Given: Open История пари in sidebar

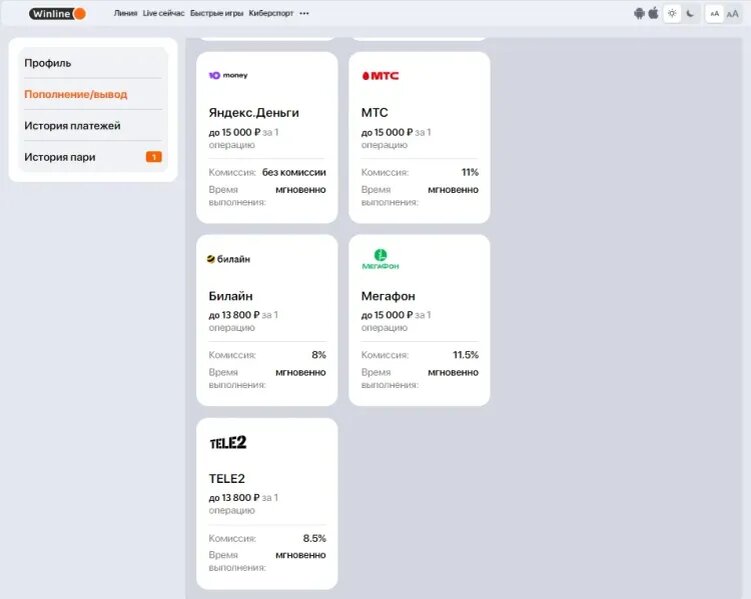Looking at the screenshot, I should click(x=93, y=157).
